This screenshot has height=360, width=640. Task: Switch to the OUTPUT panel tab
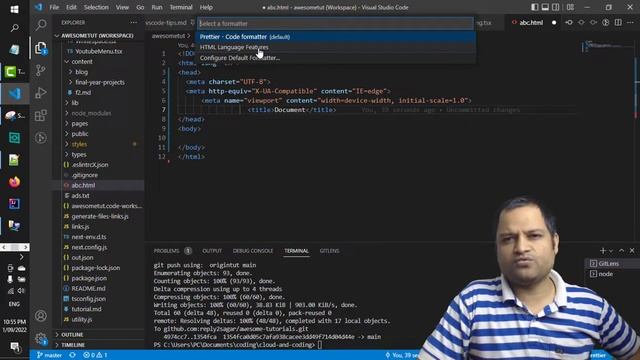point(212,251)
